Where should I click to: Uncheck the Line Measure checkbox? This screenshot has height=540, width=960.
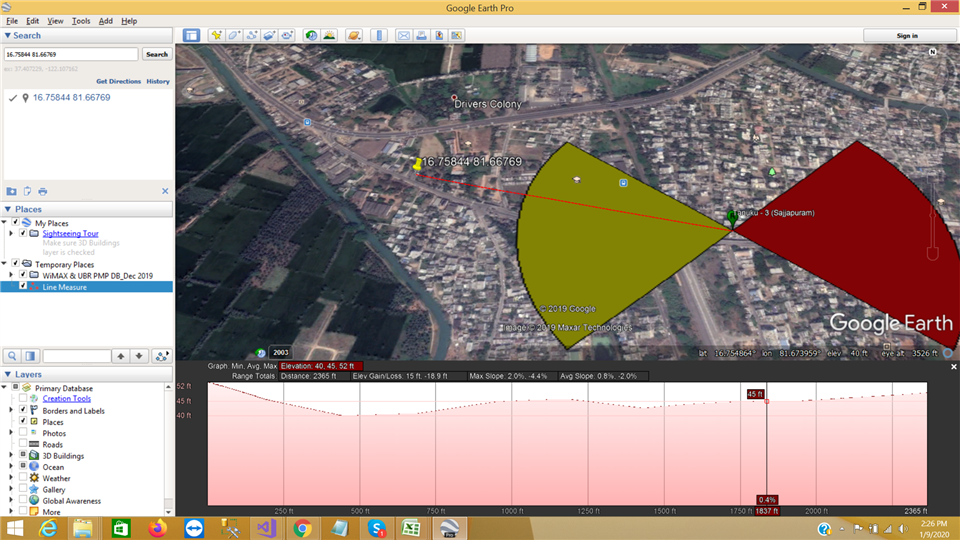[22, 287]
